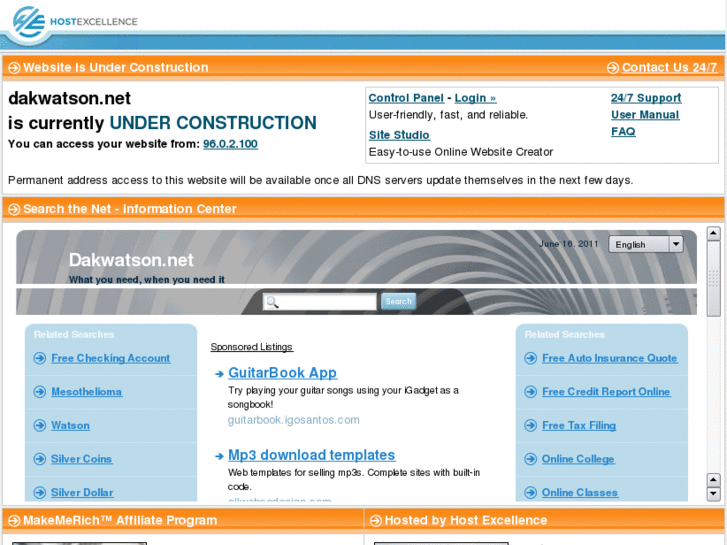
Task: Open the Silver Coins related search
Action: (x=82, y=459)
